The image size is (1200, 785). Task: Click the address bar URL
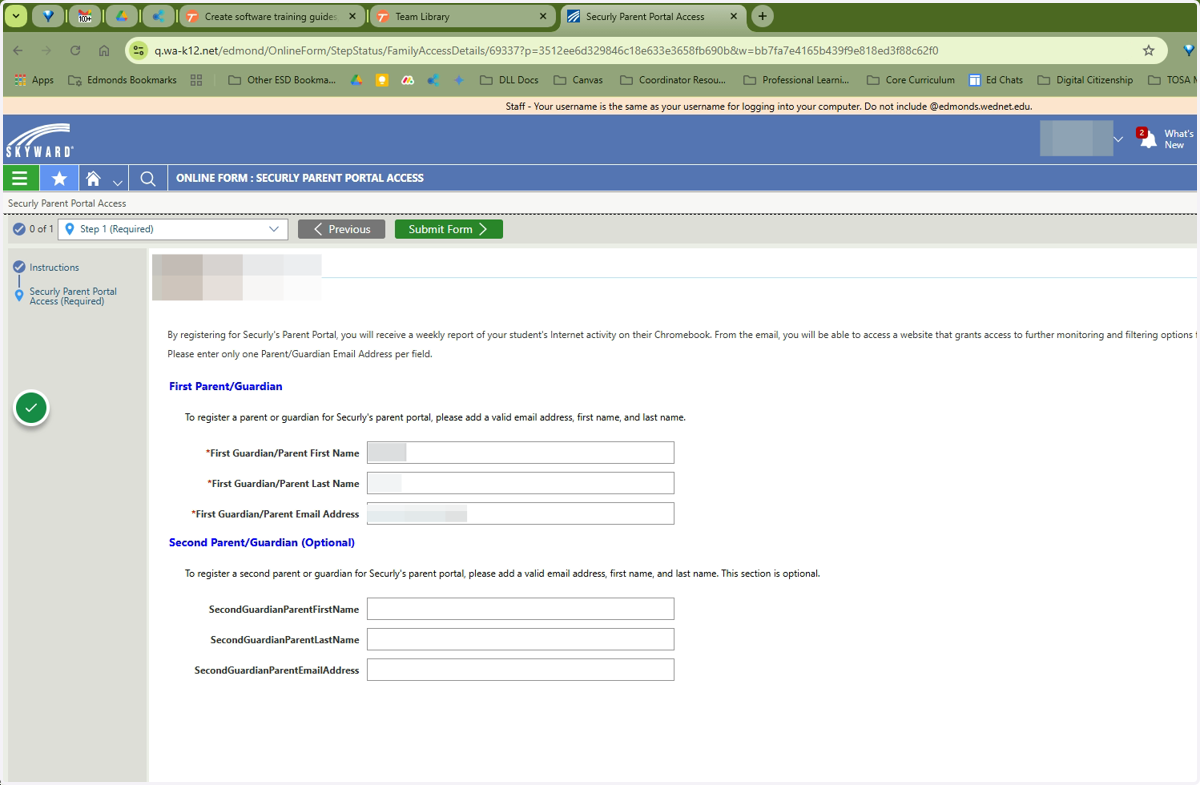coord(546,50)
